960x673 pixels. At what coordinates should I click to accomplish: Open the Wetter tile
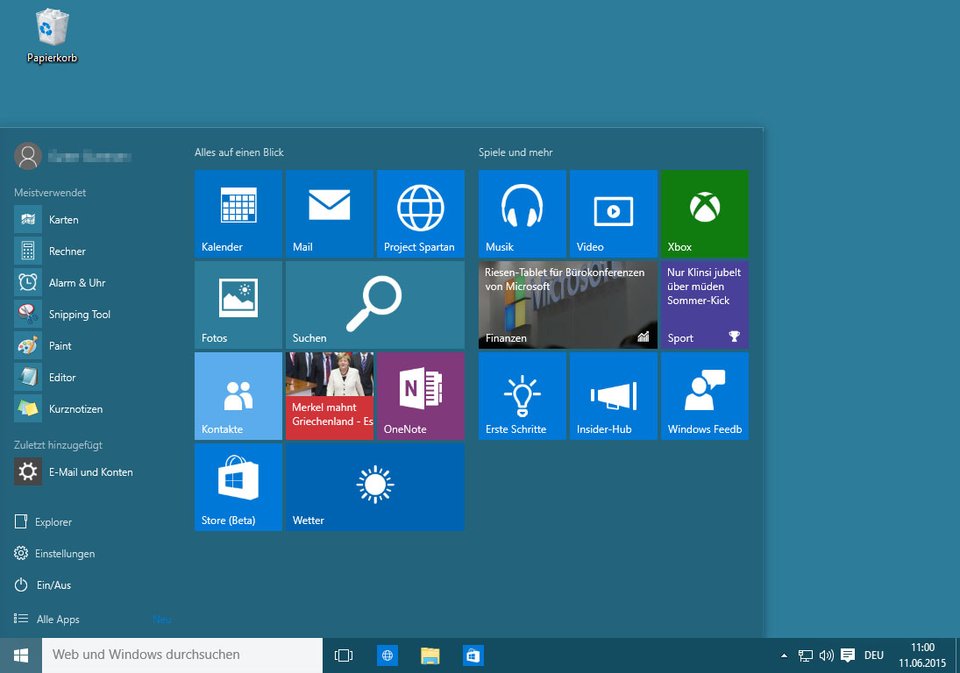coord(375,487)
